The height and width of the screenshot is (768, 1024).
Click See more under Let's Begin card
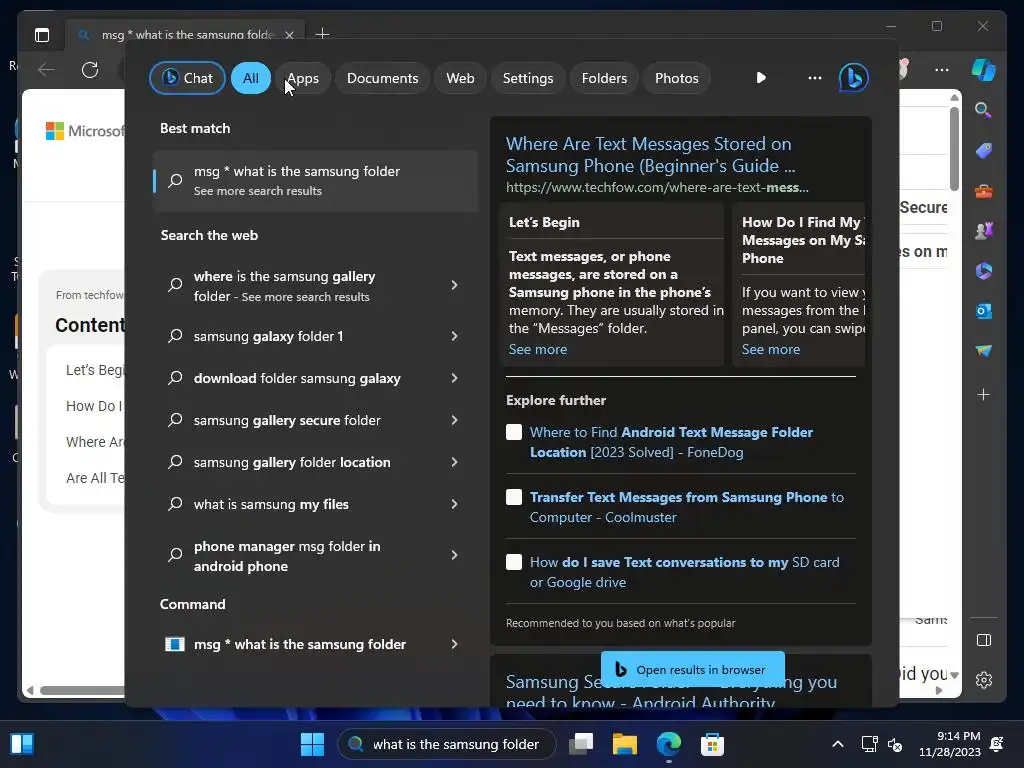pos(537,349)
